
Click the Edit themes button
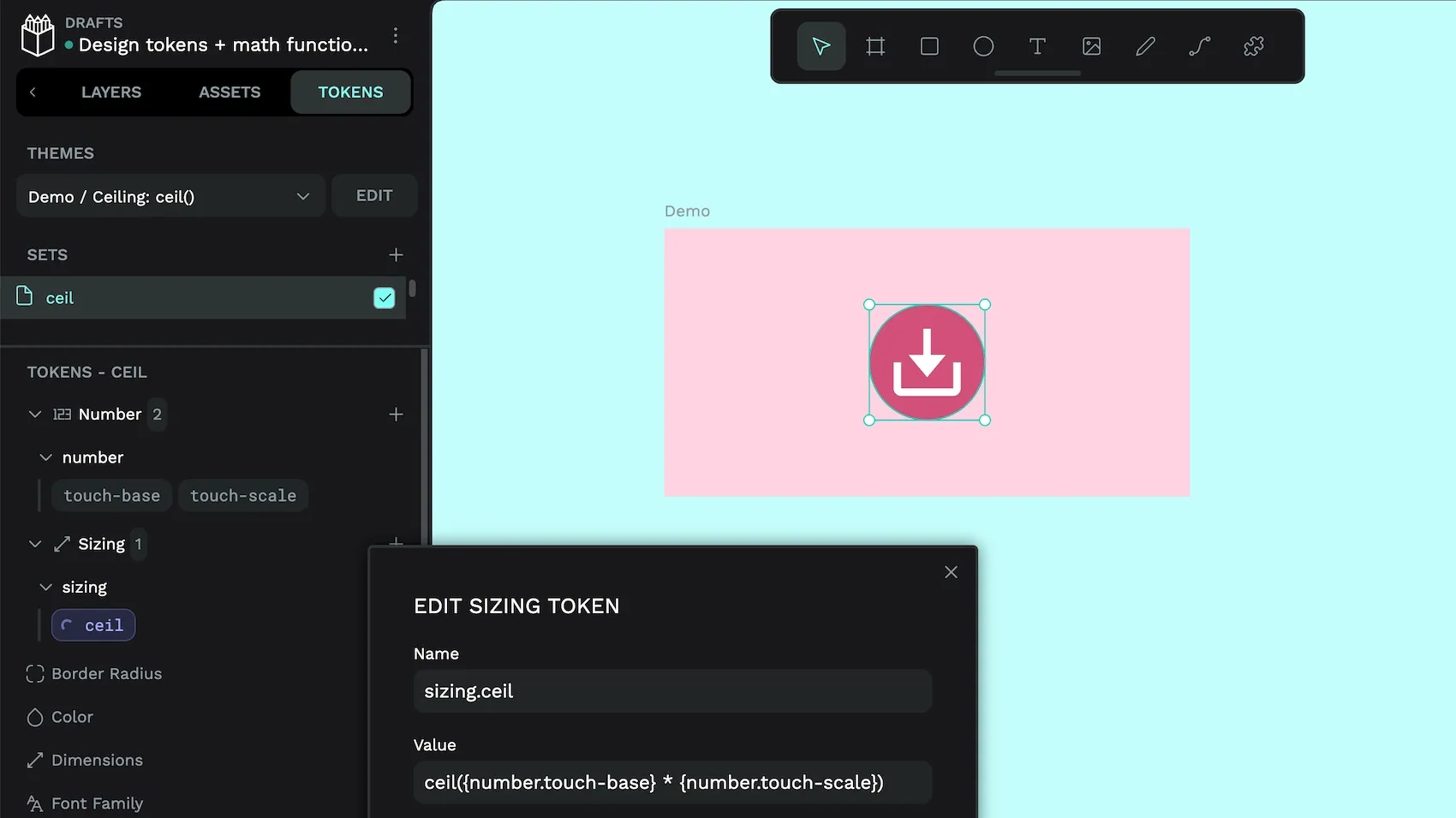[374, 196]
